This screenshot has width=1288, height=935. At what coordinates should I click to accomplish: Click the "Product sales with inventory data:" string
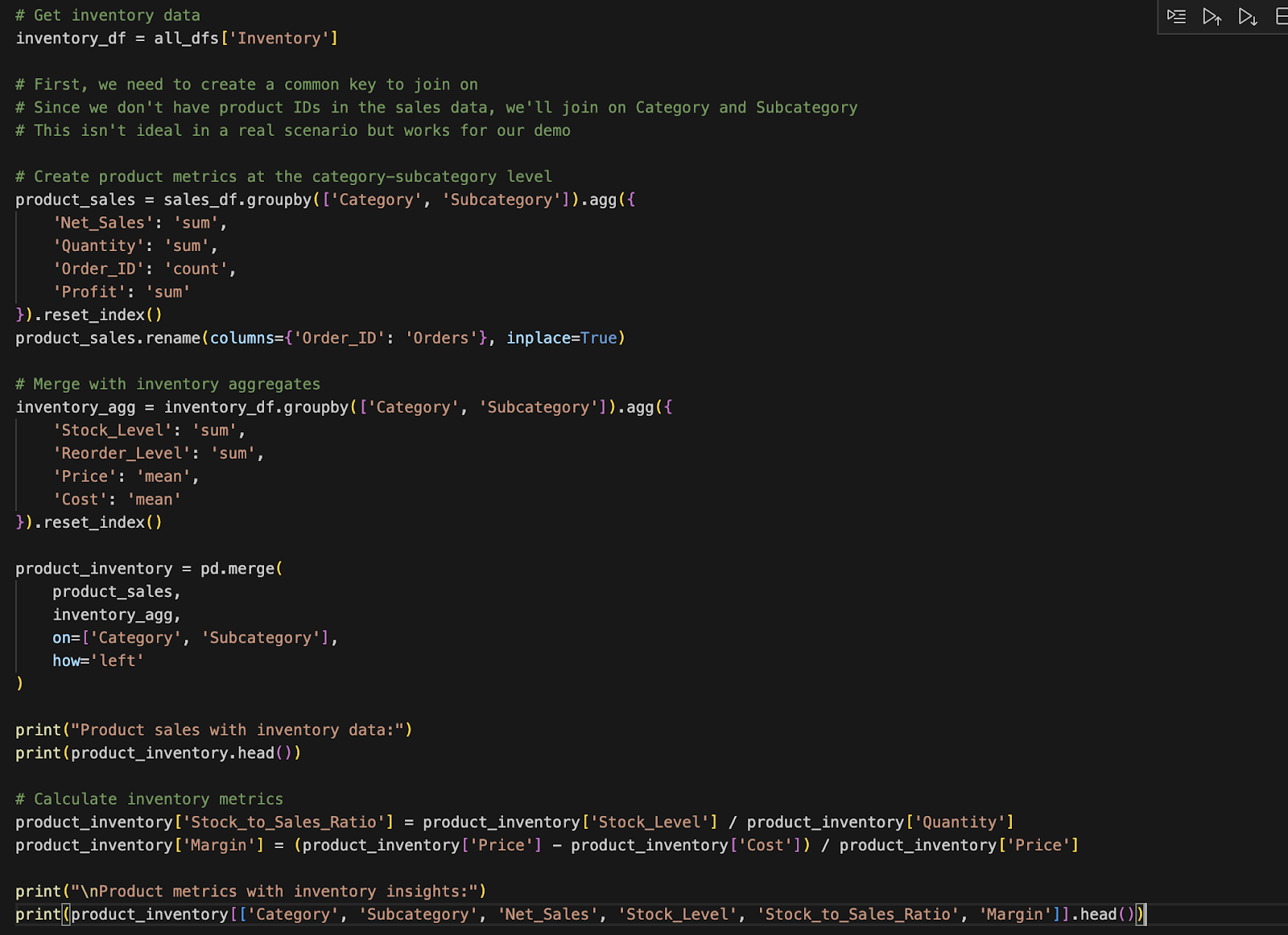[237, 730]
